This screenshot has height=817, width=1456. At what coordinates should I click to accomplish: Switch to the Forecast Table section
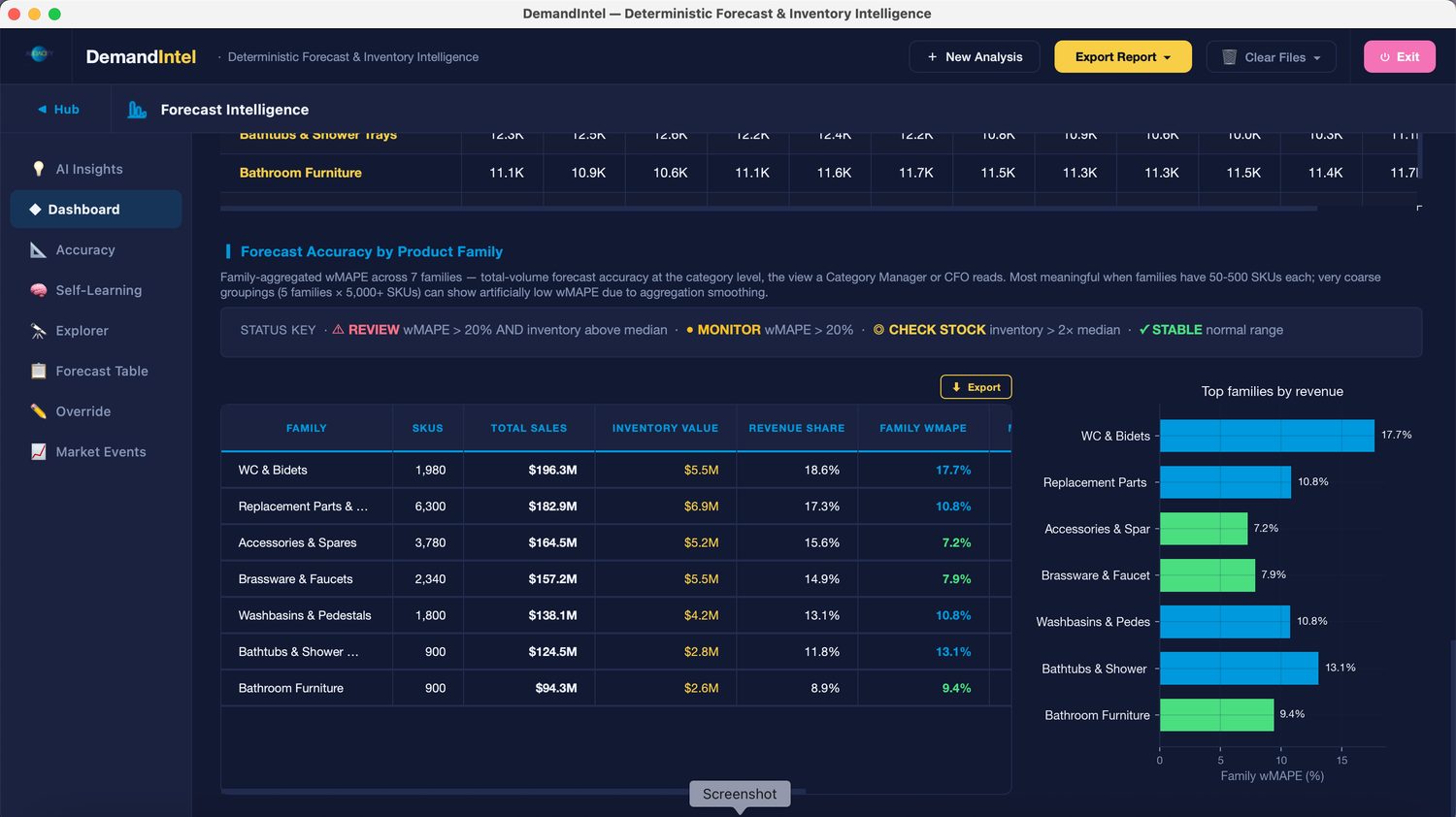(96, 371)
